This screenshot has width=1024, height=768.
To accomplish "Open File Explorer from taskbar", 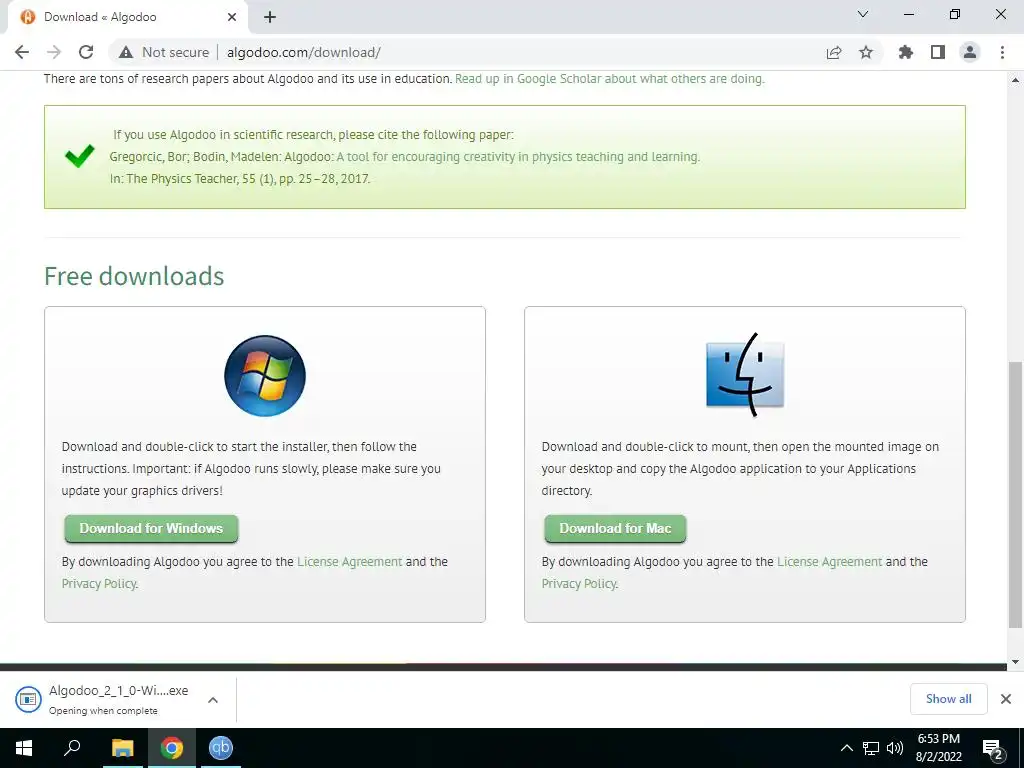I will pos(122,748).
